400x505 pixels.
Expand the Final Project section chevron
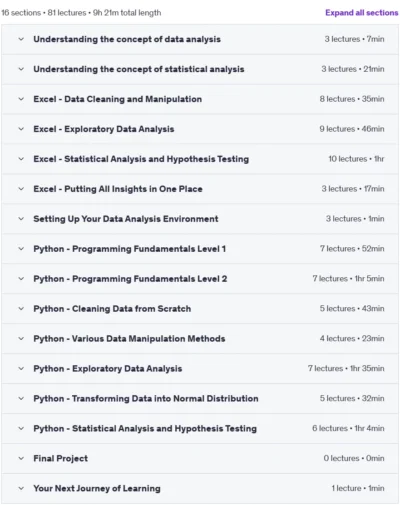pyautogui.click(x=21, y=458)
